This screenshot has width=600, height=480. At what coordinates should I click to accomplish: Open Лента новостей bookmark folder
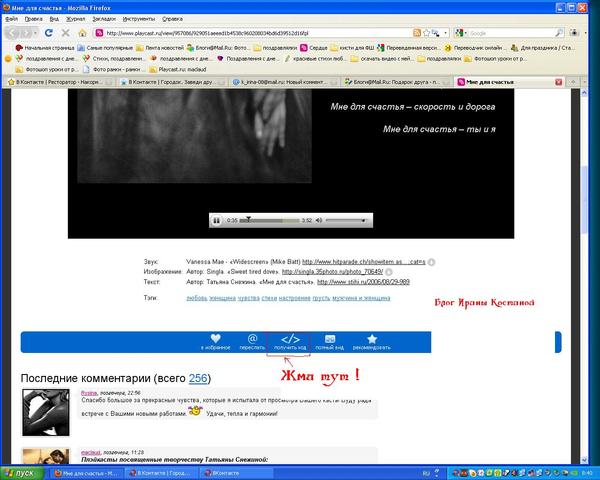(x=160, y=48)
